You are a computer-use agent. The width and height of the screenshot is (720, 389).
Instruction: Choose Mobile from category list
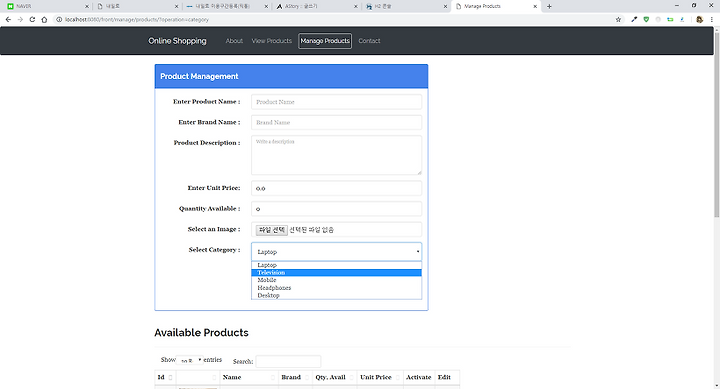point(337,280)
